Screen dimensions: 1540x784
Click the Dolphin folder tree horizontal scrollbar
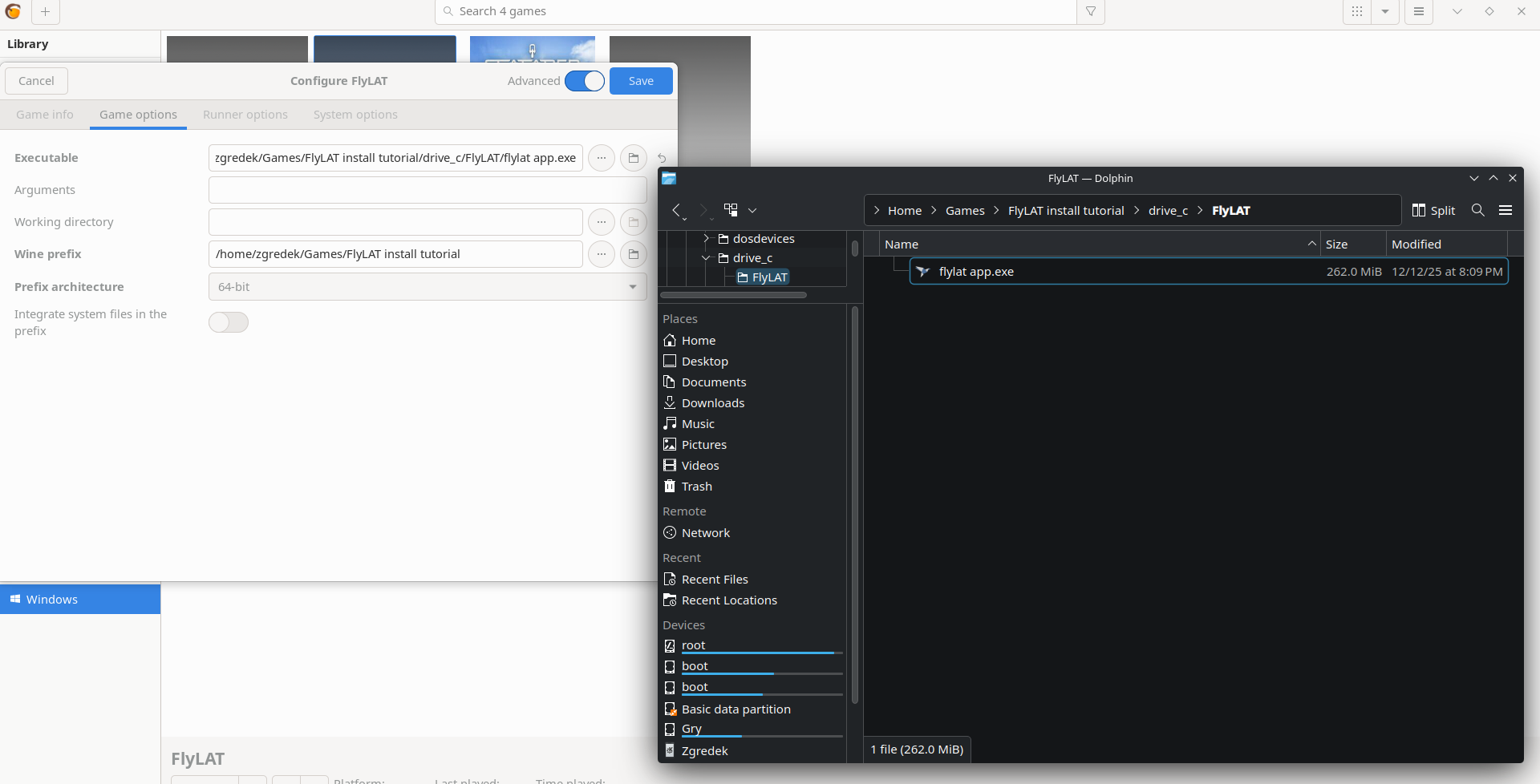click(x=733, y=295)
